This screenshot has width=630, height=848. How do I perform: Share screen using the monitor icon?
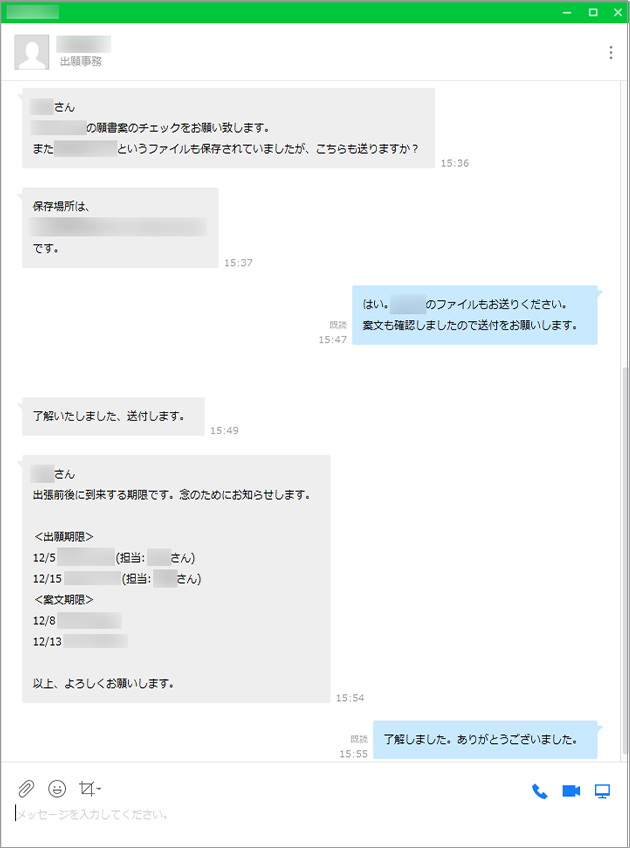[x=602, y=791]
